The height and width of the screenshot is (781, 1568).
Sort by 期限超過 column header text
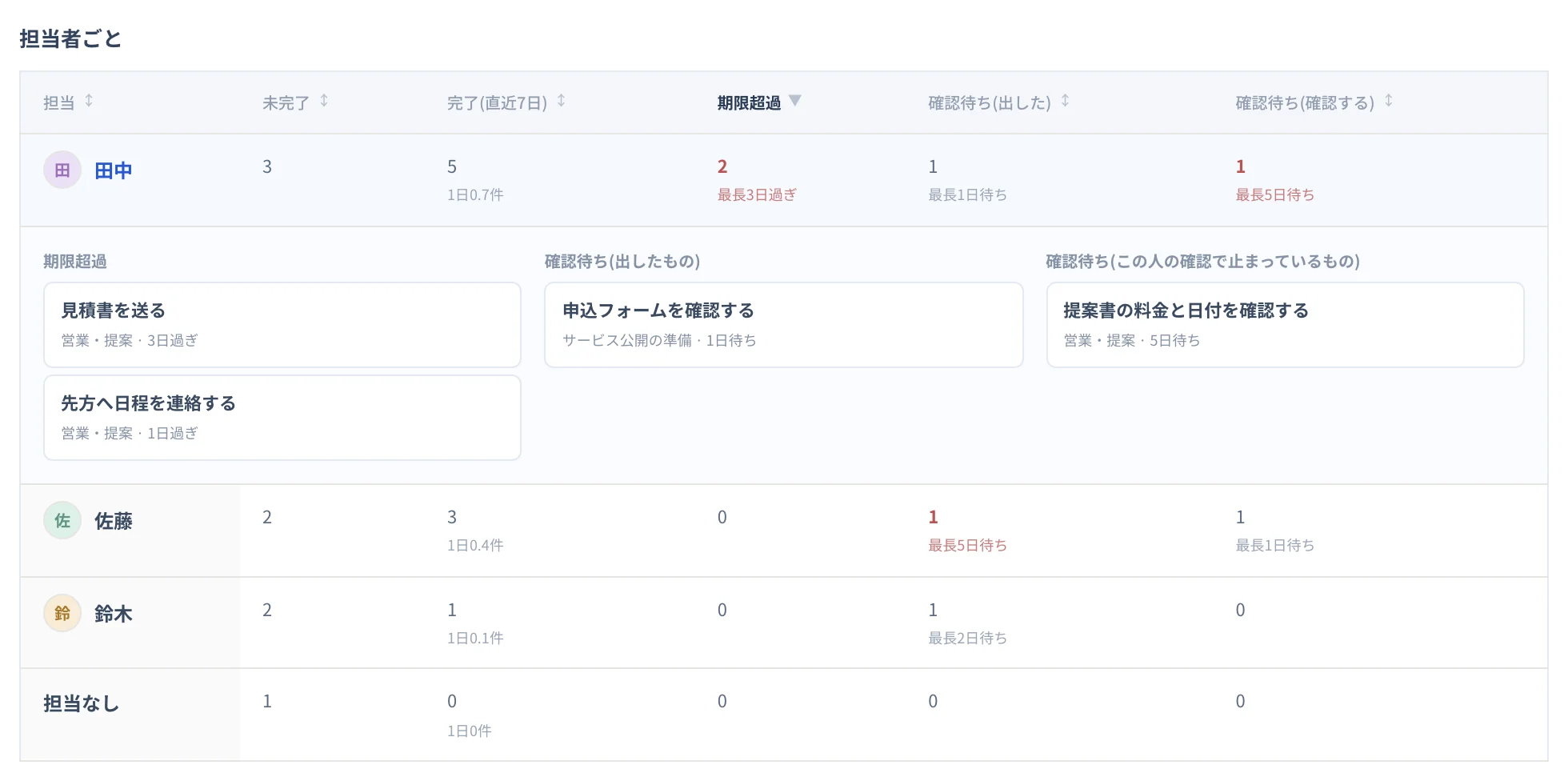click(749, 102)
